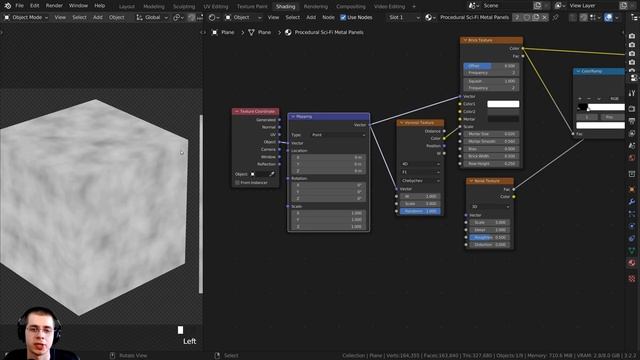The width and height of the screenshot is (640, 360).
Task: Open the transform pivot point selector
Action: click(178, 18)
